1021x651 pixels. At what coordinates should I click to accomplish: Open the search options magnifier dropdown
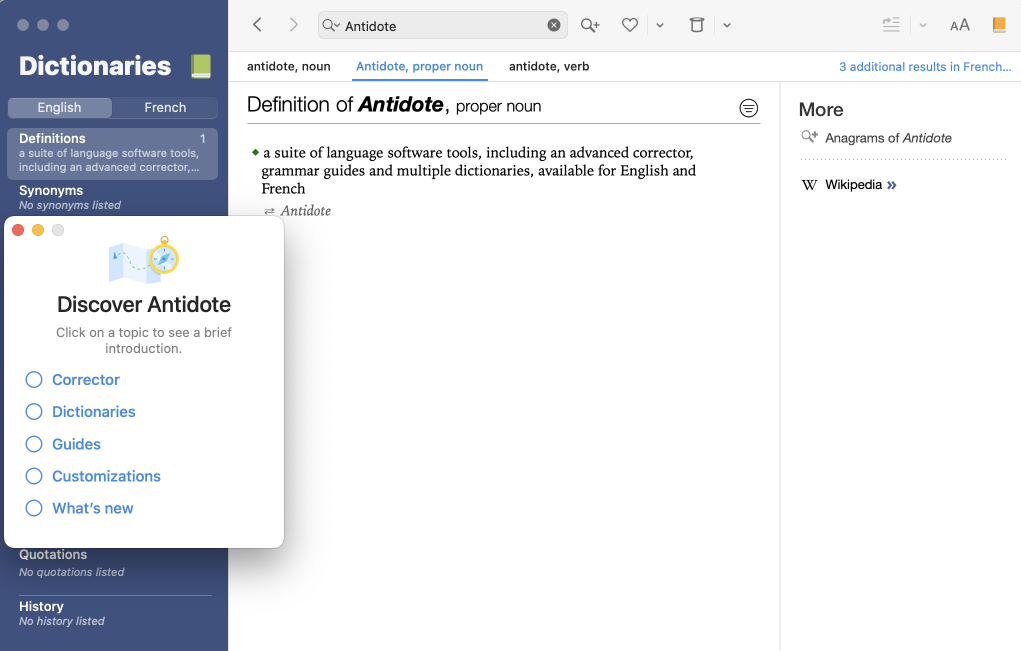tap(331, 26)
